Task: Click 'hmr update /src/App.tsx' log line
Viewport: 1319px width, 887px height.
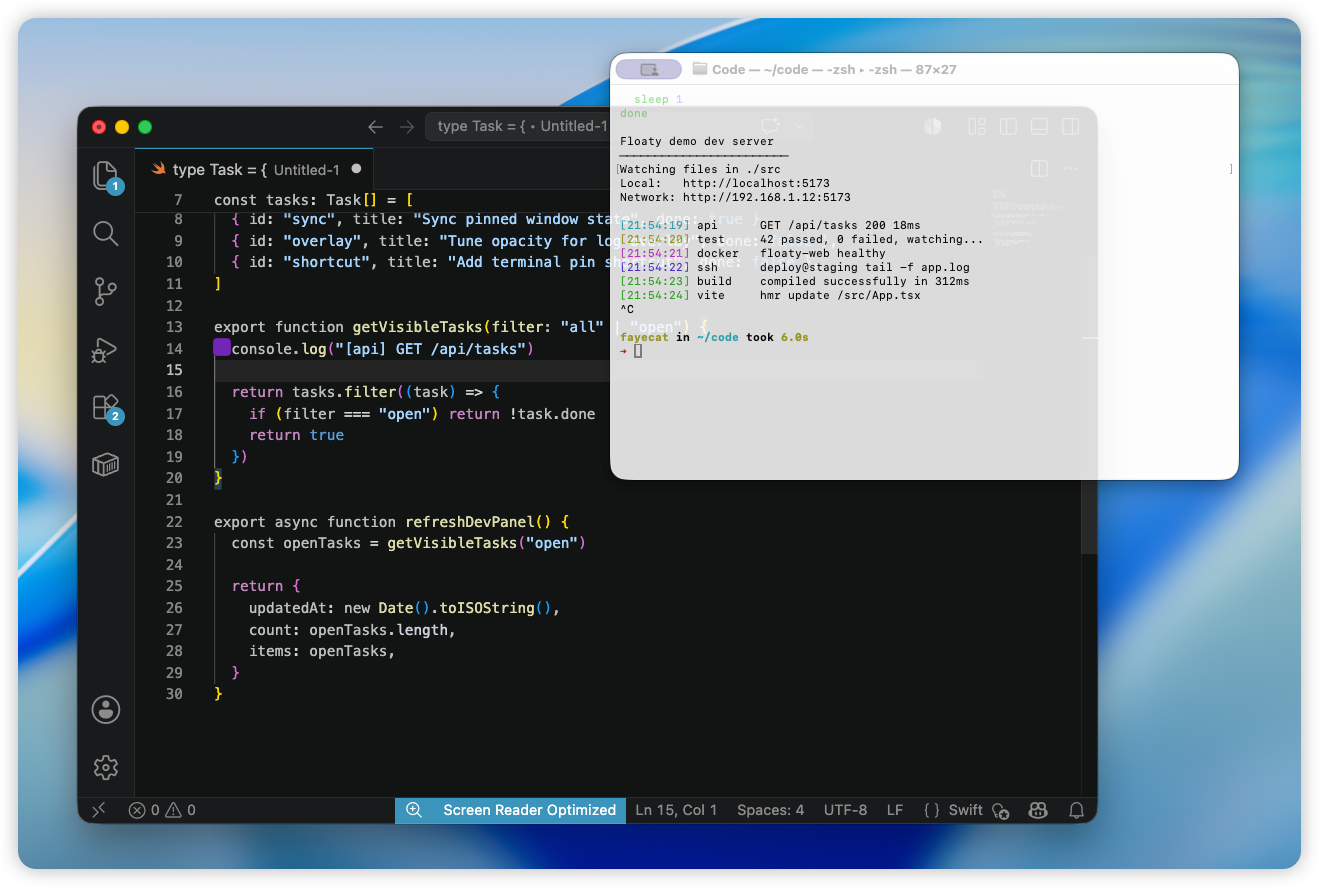Action: tap(840, 295)
